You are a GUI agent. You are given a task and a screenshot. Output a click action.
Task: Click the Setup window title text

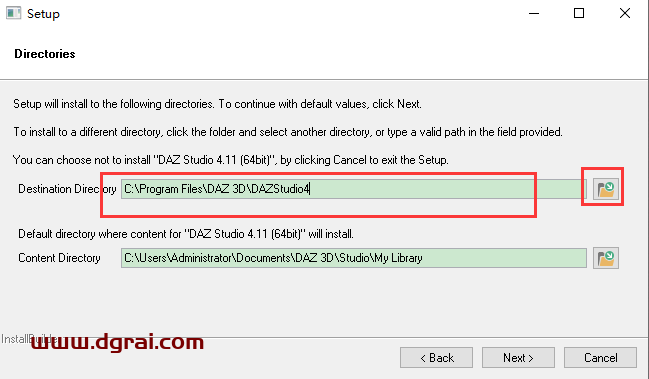[43, 14]
